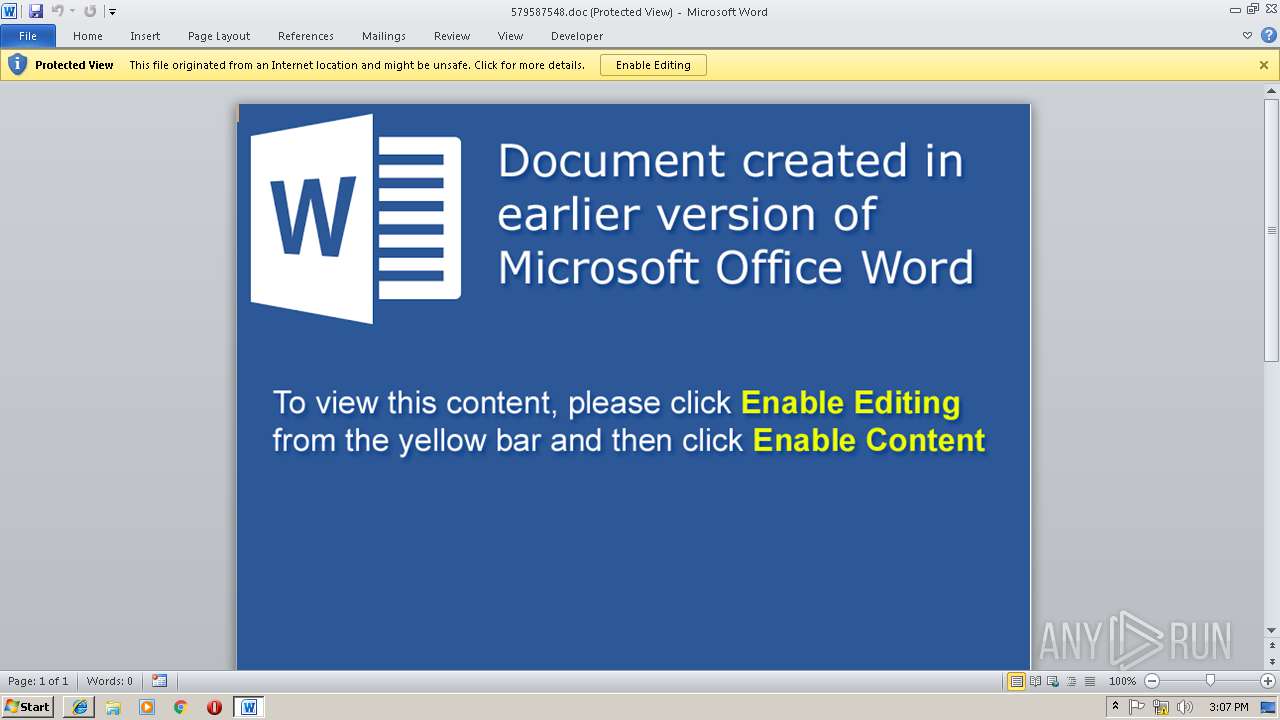The width and height of the screenshot is (1280, 720).
Task: Click the vertical scrollbar thumb
Action: pos(1272,230)
